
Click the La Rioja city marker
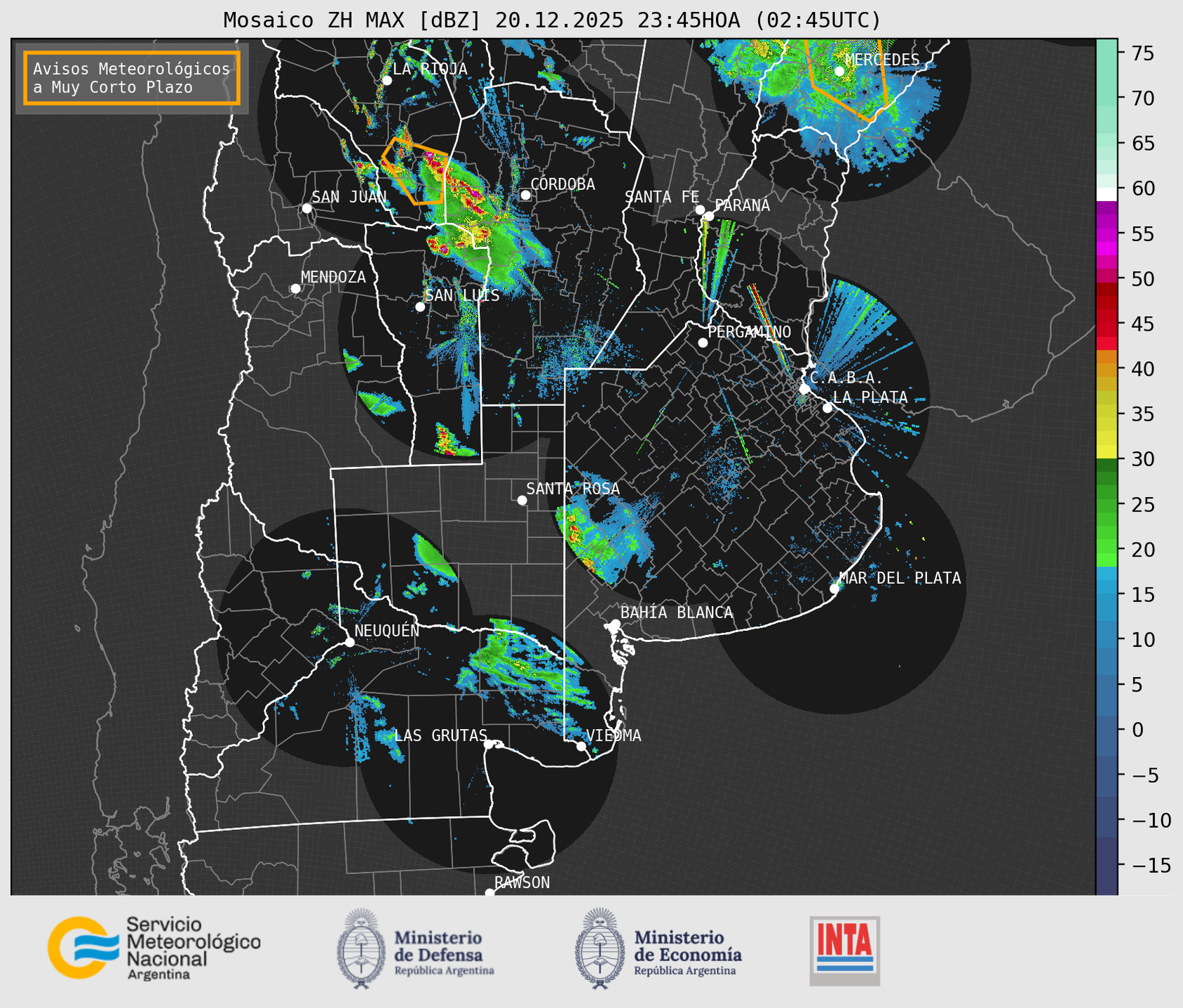click(x=387, y=81)
